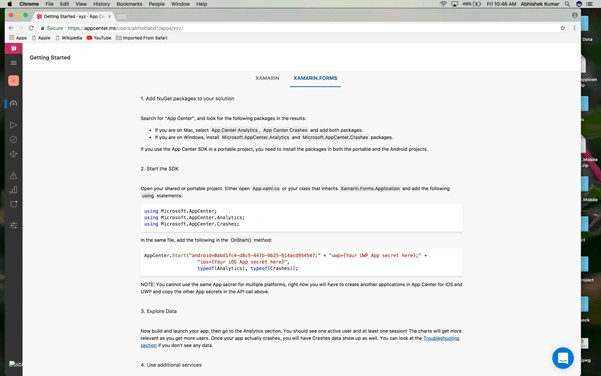Click the Wi-Fi icon in menu bar

(x=443, y=4)
